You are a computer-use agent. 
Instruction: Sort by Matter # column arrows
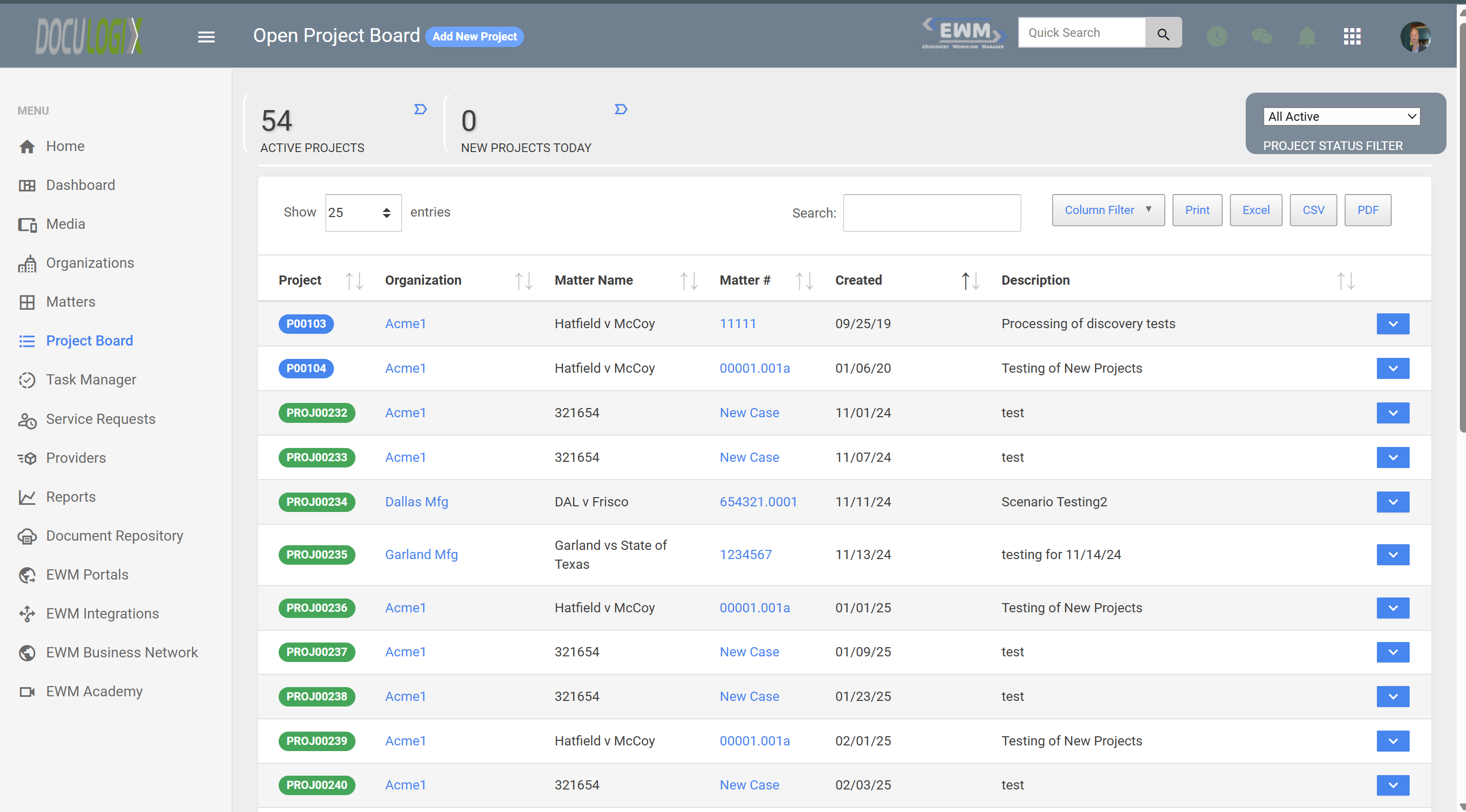[804, 281]
